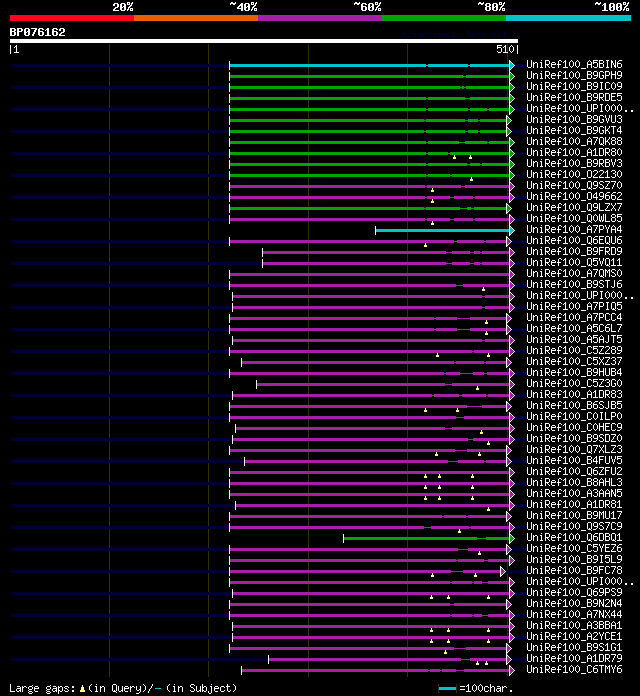Select the UniRef100_B9MU17 label
The height and width of the screenshot is (696, 640).
[574, 515]
